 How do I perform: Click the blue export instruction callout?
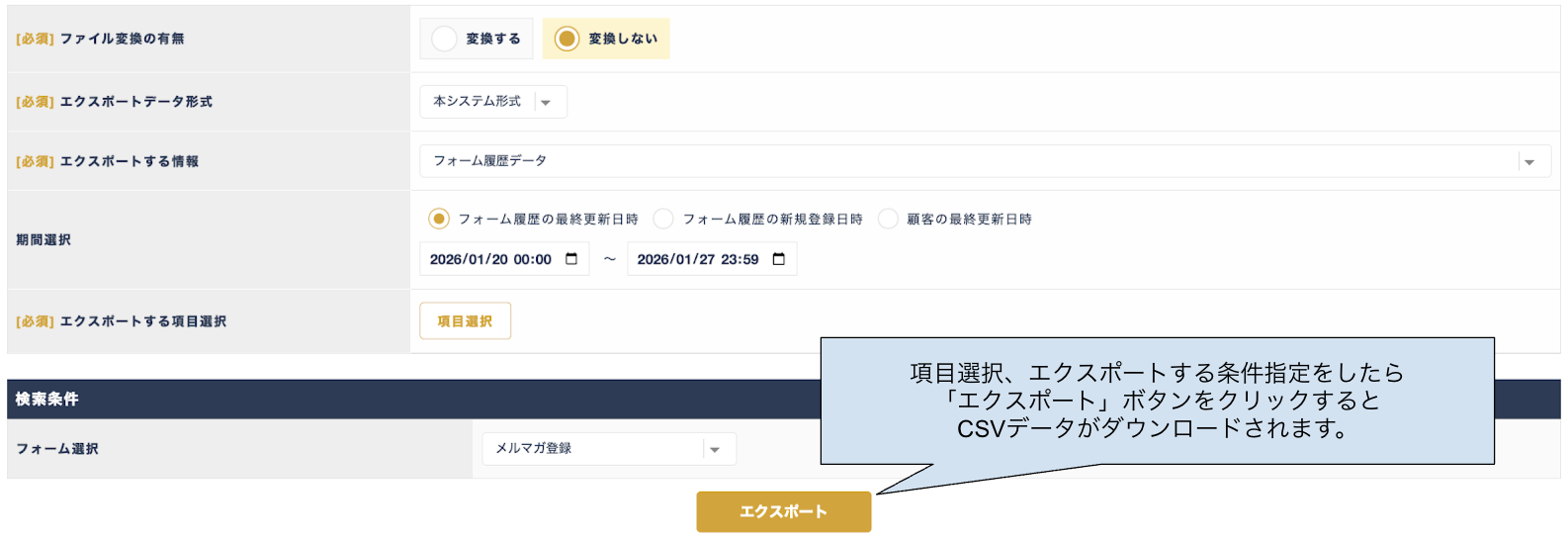[x=1157, y=401]
